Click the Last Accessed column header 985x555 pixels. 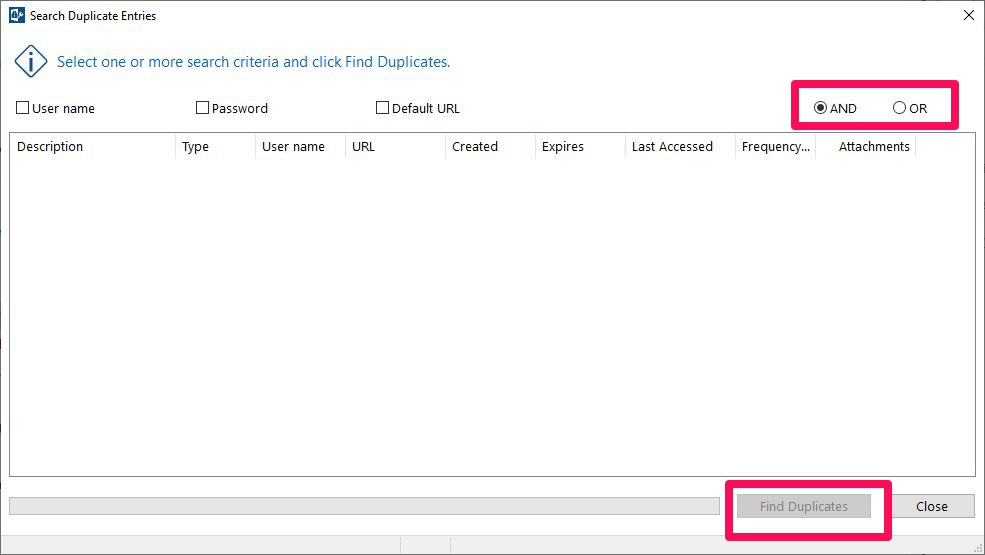680,146
